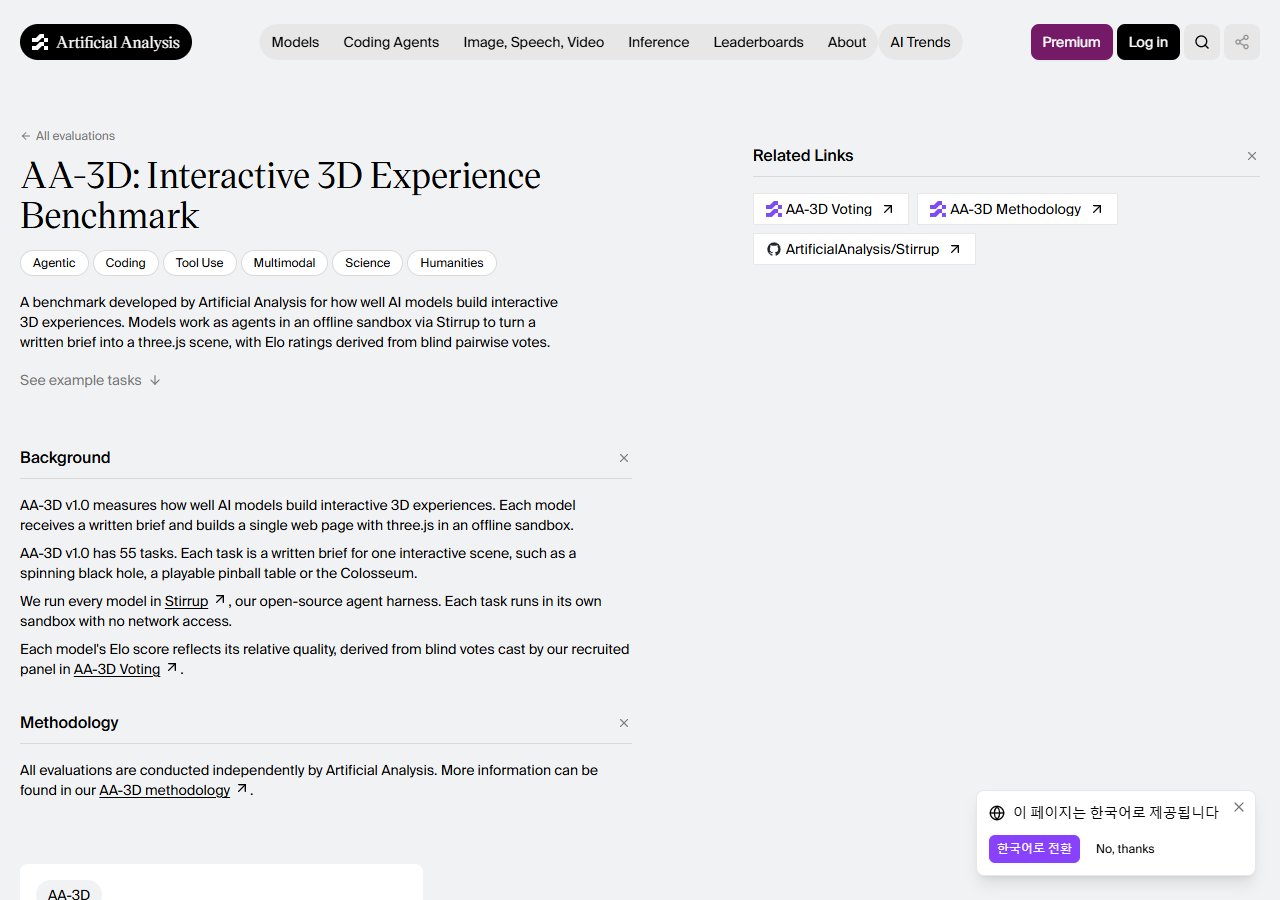Click the Premium button

(x=1071, y=42)
